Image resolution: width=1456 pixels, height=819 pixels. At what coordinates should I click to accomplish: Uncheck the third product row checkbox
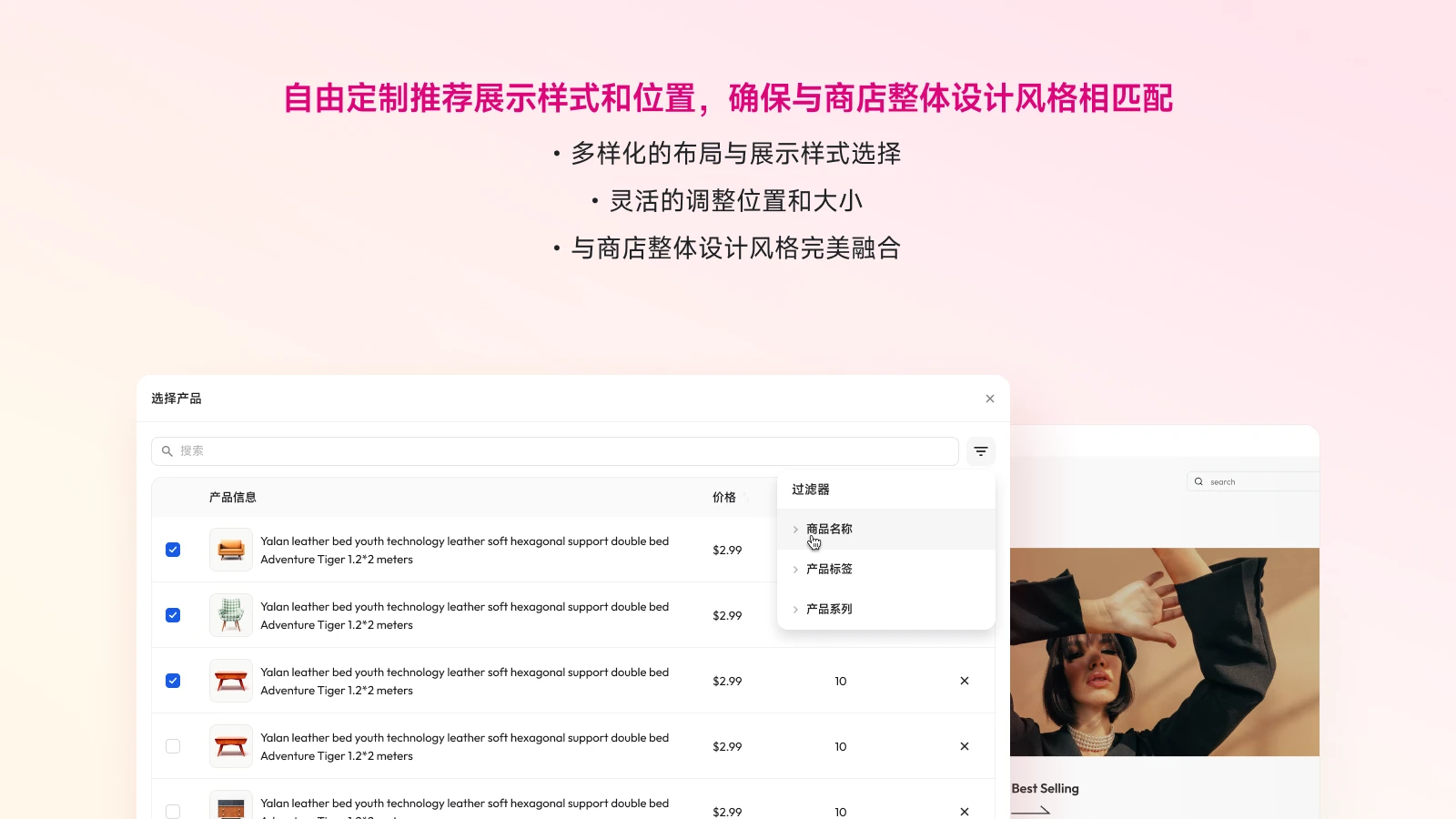click(x=173, y=681)
